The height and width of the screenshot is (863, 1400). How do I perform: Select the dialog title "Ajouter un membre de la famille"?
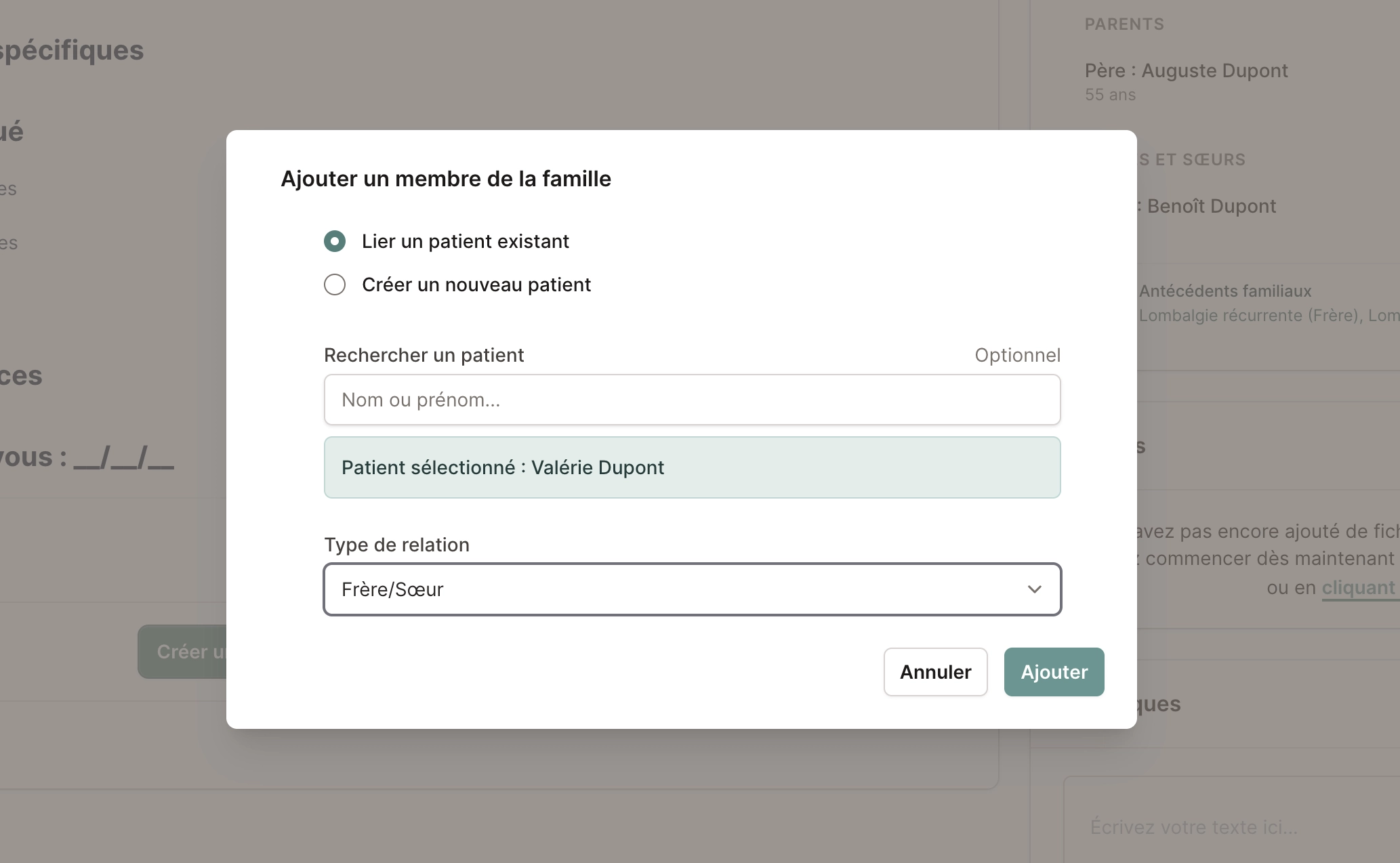446,179
